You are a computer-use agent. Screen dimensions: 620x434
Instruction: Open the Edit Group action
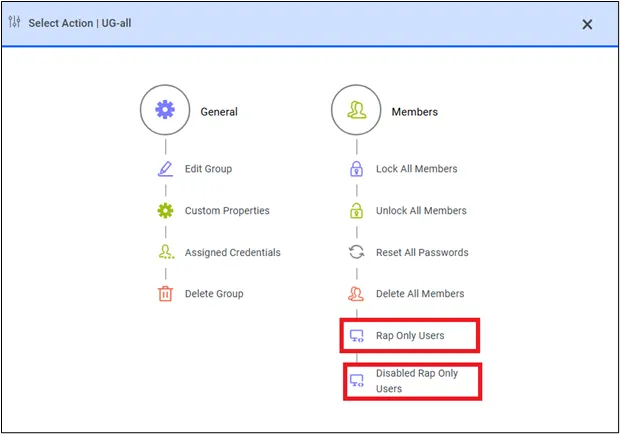click(x=208, y=169)
